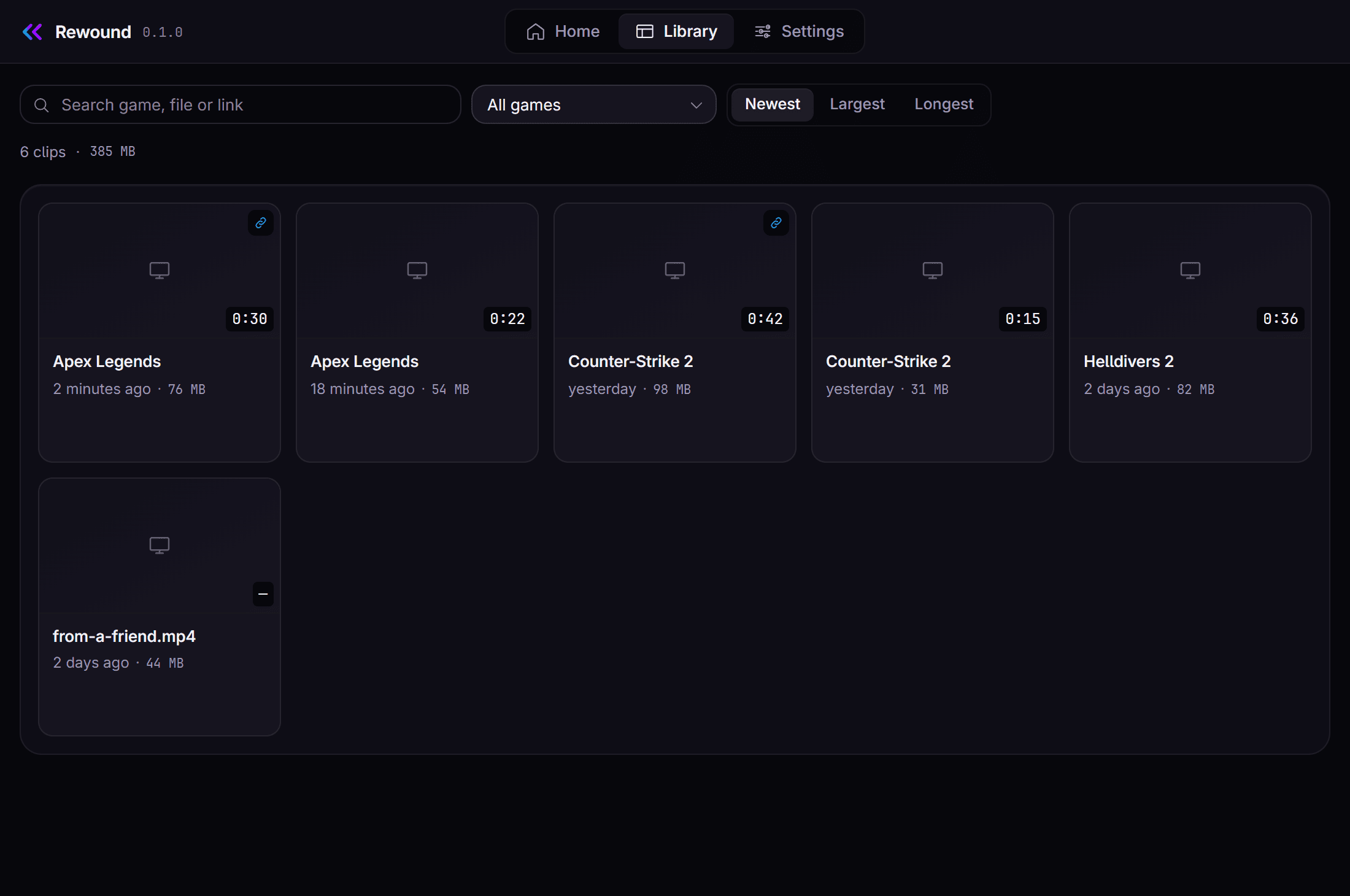
Task: Click the 'yesterday · 98 MB' info
Action: coord(630,389)
